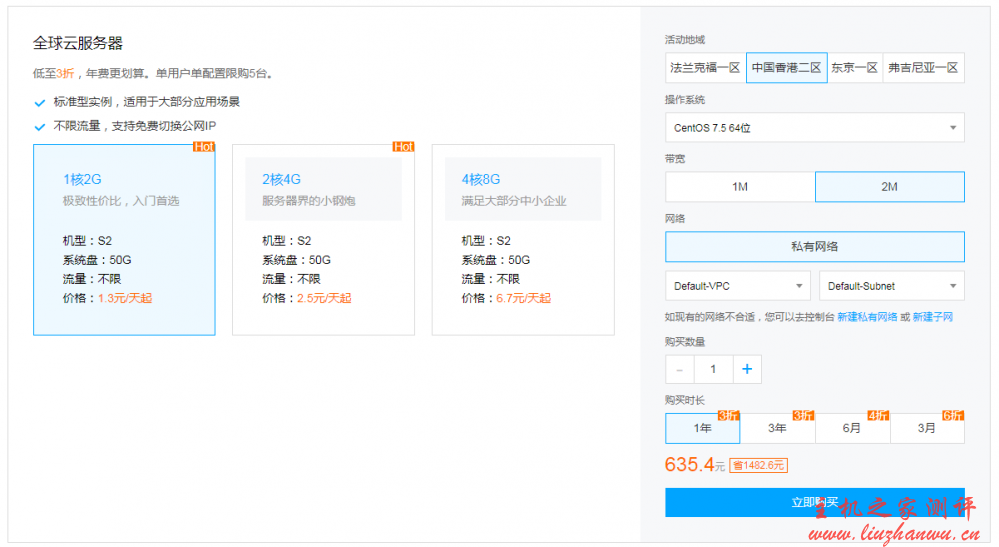
Task: Expand the Default-Subnet dropdown
Action: (892, 286)
